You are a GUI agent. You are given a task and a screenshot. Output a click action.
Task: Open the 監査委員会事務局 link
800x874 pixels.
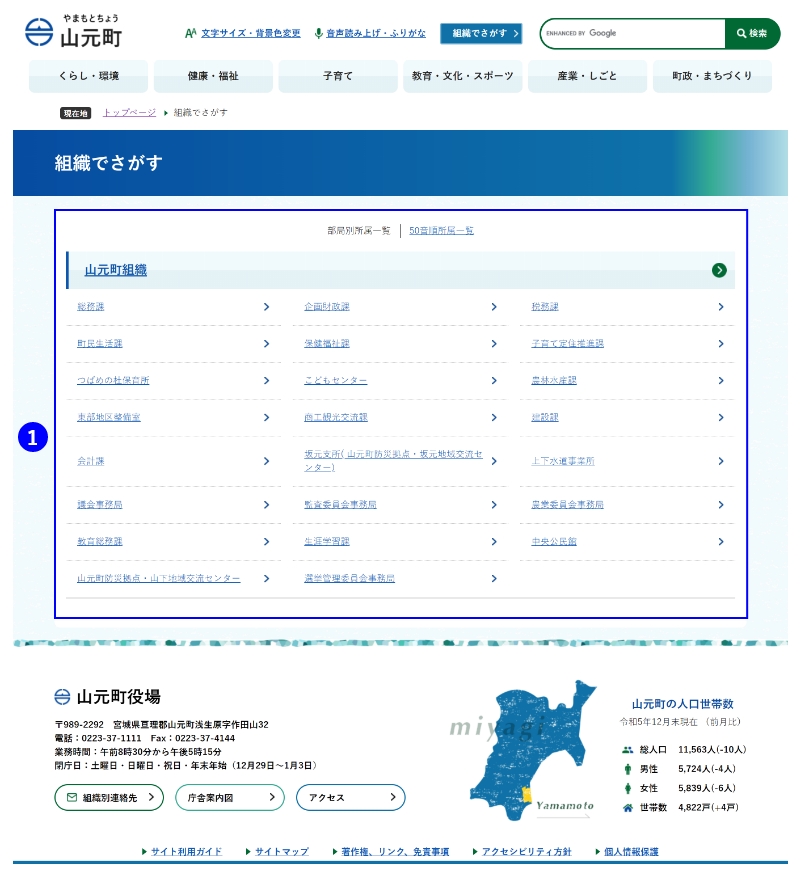pyautogui.click(x=340, y=504)
